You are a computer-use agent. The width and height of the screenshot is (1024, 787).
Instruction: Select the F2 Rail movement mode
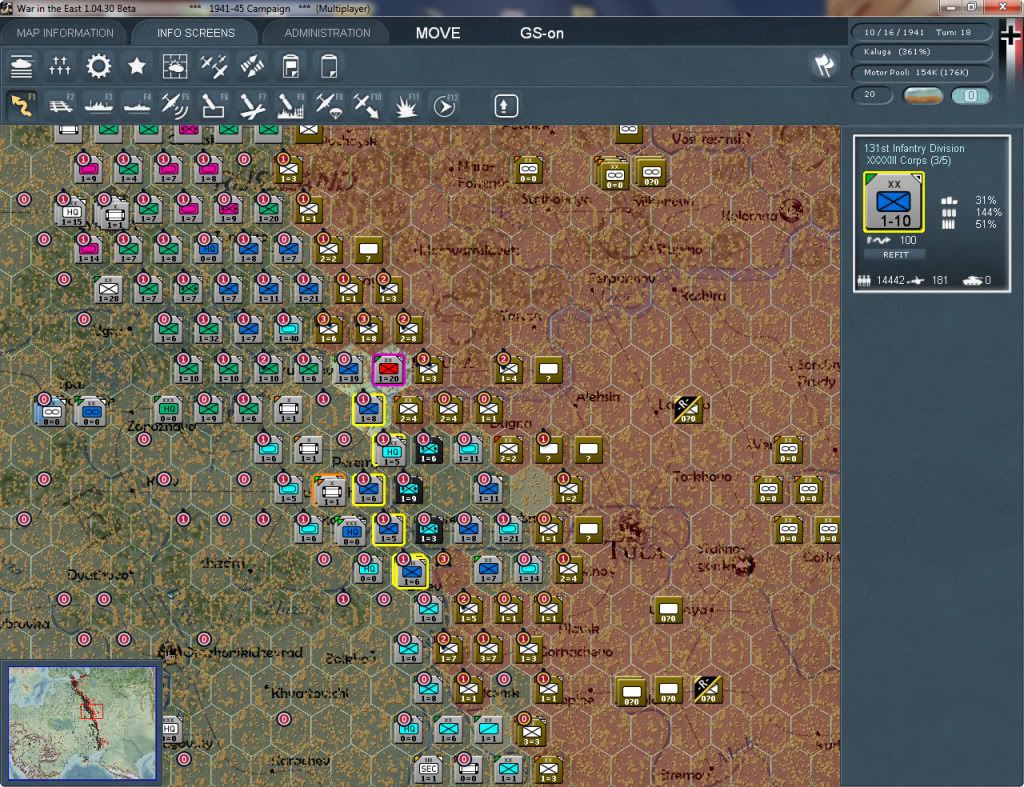(61, 106)
